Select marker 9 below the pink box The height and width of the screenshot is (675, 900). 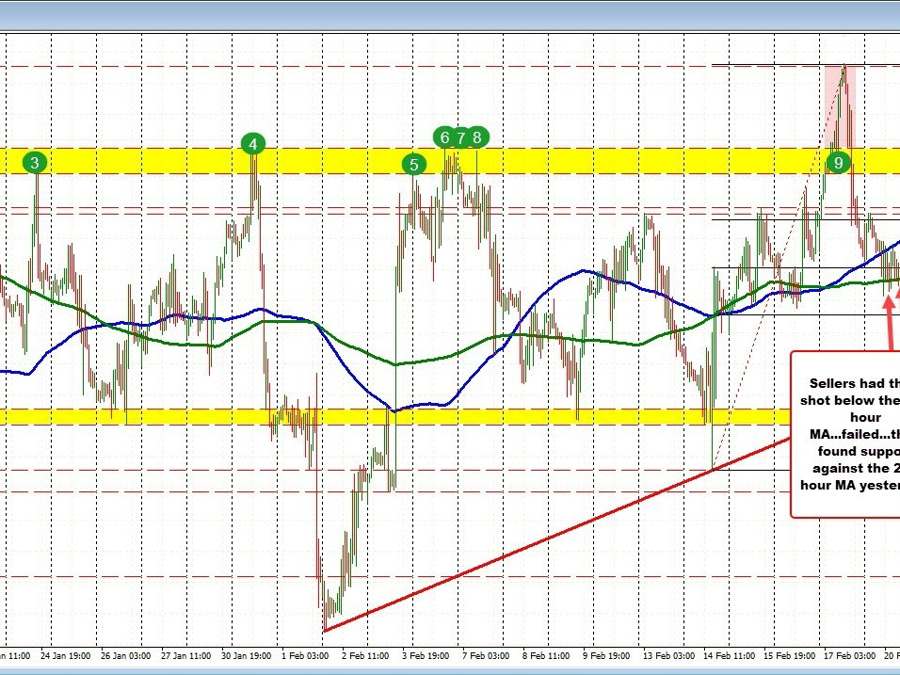point(838,161)
